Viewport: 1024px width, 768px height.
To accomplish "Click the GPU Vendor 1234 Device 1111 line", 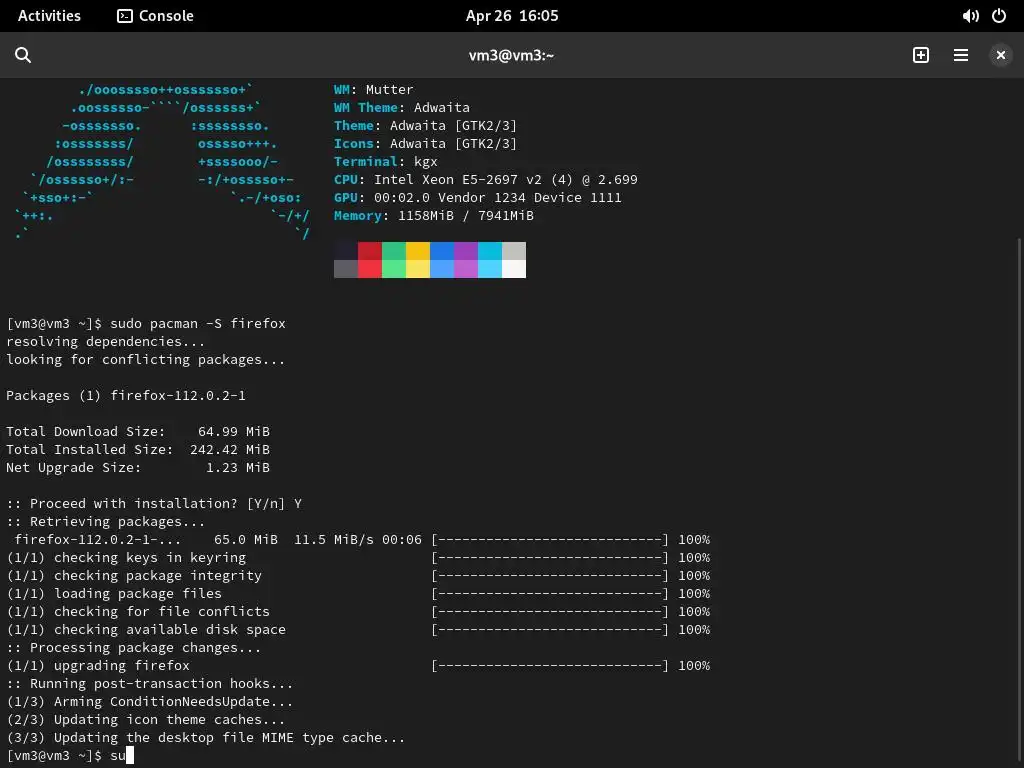I will click(477, 197).
